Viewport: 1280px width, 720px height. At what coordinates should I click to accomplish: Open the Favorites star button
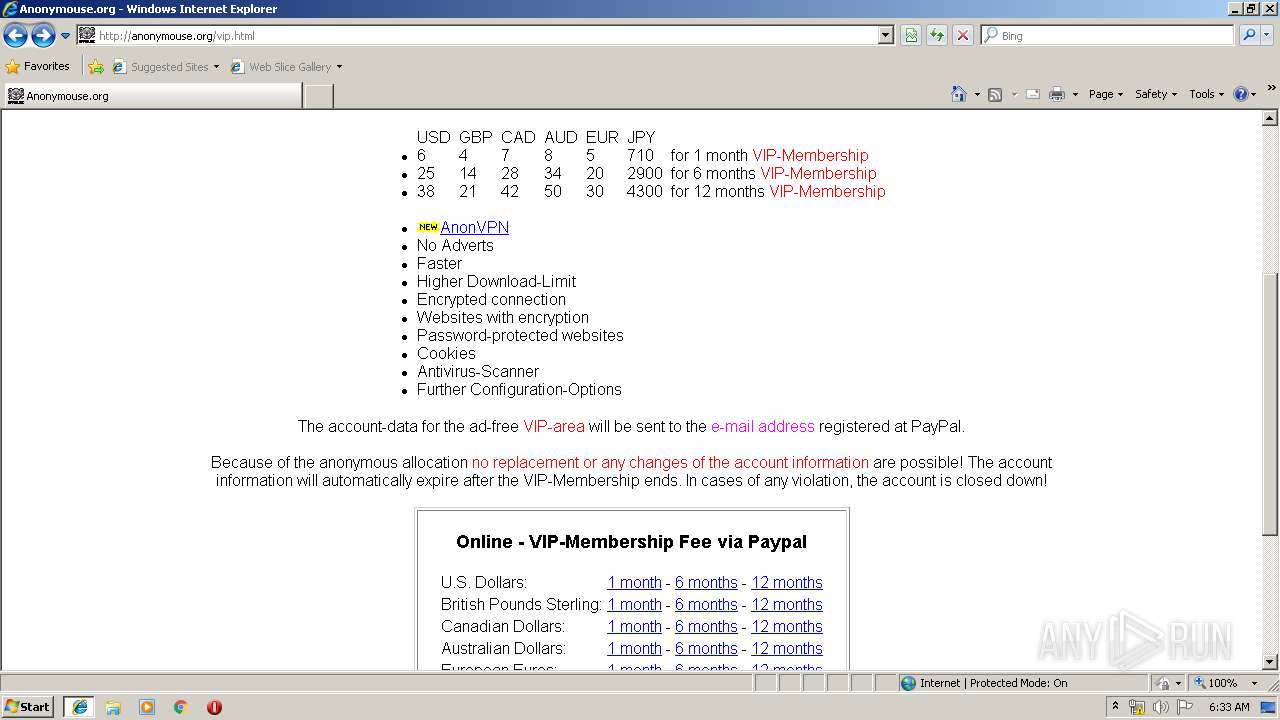click(x=38, y=66)
